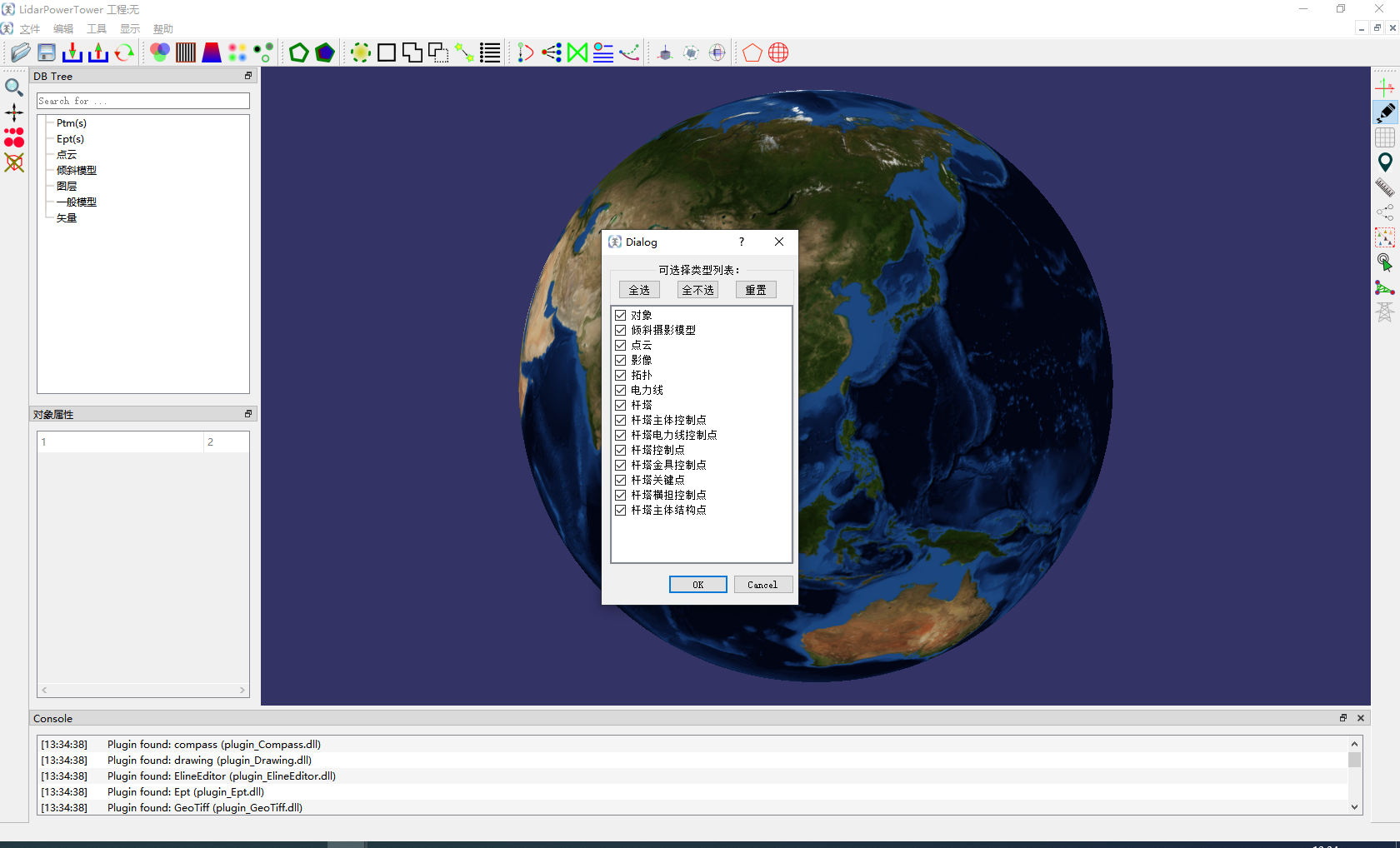Open the 工具 menu
The width and height of the screenshot is (1400, 848).
[97, 29]
